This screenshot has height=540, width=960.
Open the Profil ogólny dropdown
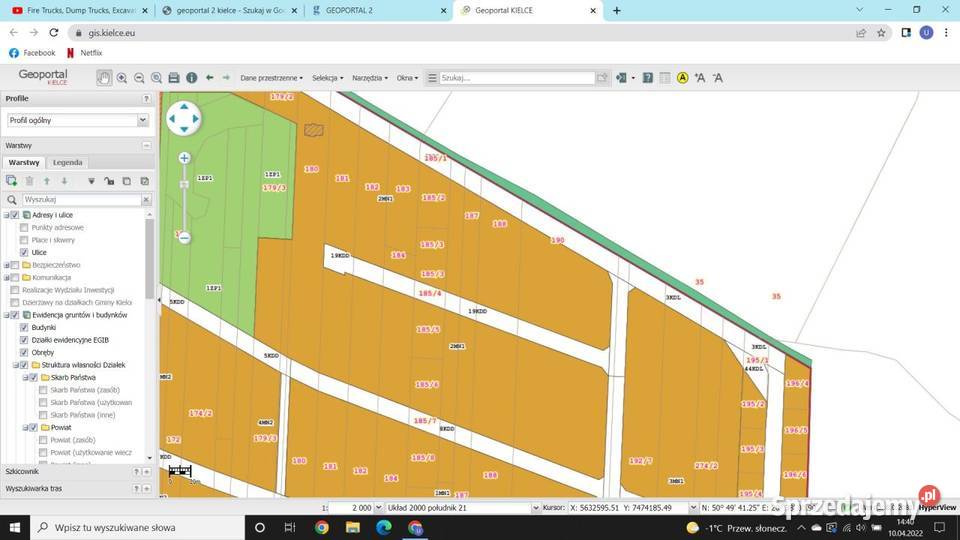point(77,120)
